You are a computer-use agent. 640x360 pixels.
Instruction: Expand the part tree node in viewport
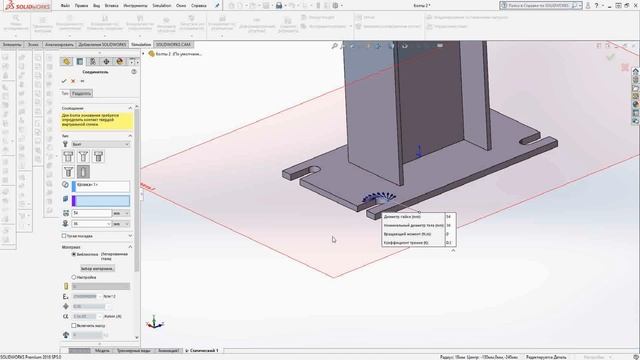[143, 53]
